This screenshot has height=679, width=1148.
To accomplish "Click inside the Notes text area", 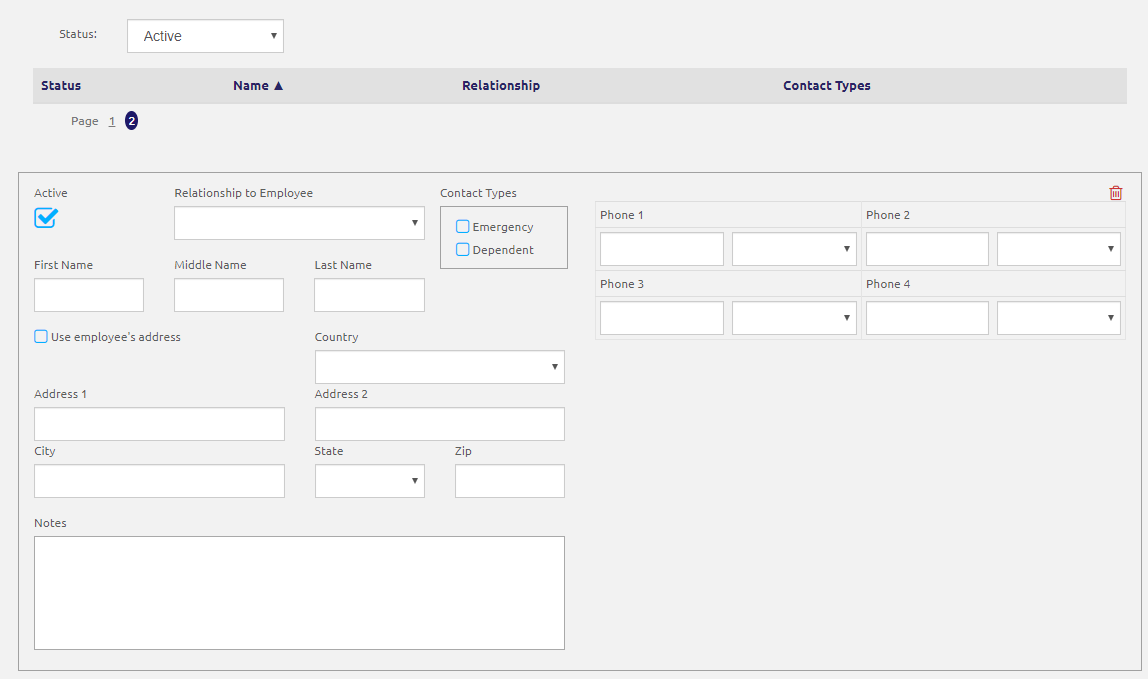I will click(x=299, y=592).
